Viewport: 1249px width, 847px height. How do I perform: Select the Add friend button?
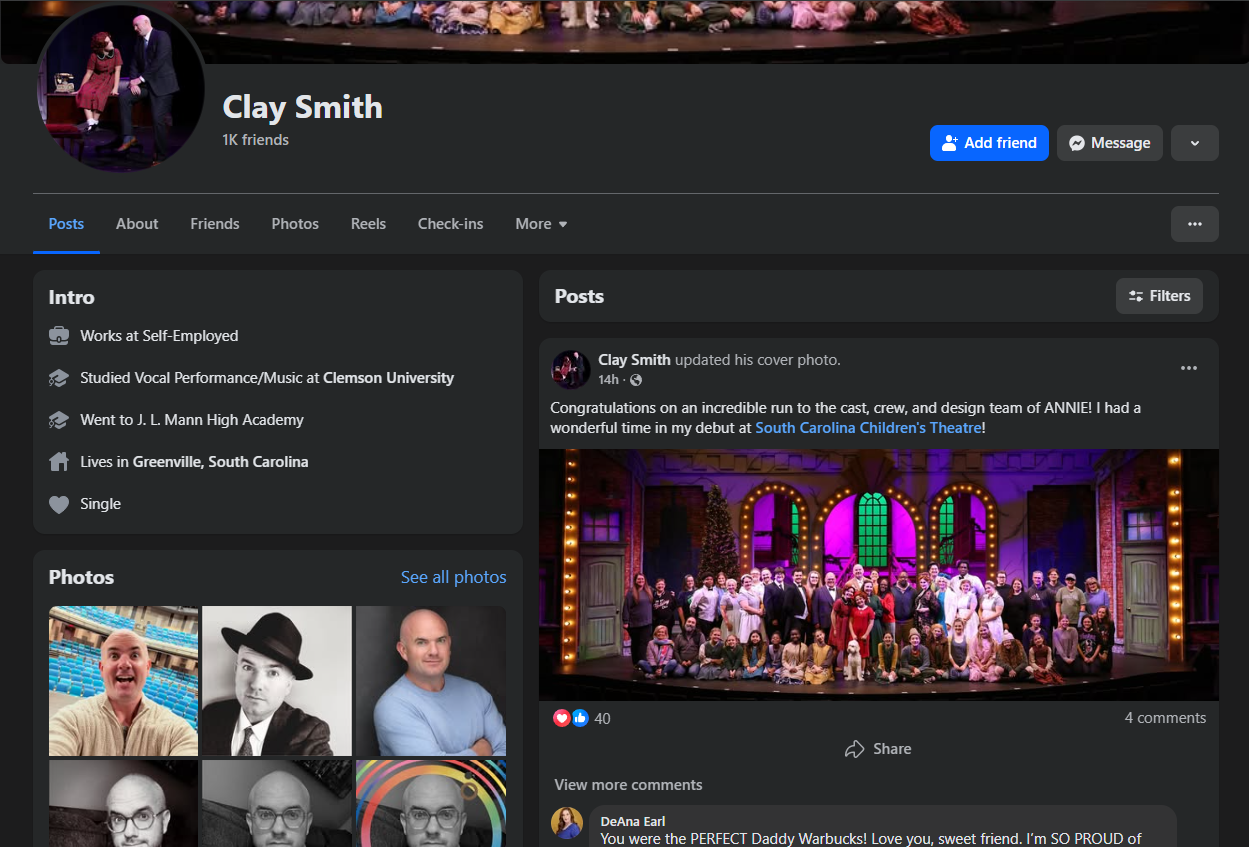click(989, 142)
